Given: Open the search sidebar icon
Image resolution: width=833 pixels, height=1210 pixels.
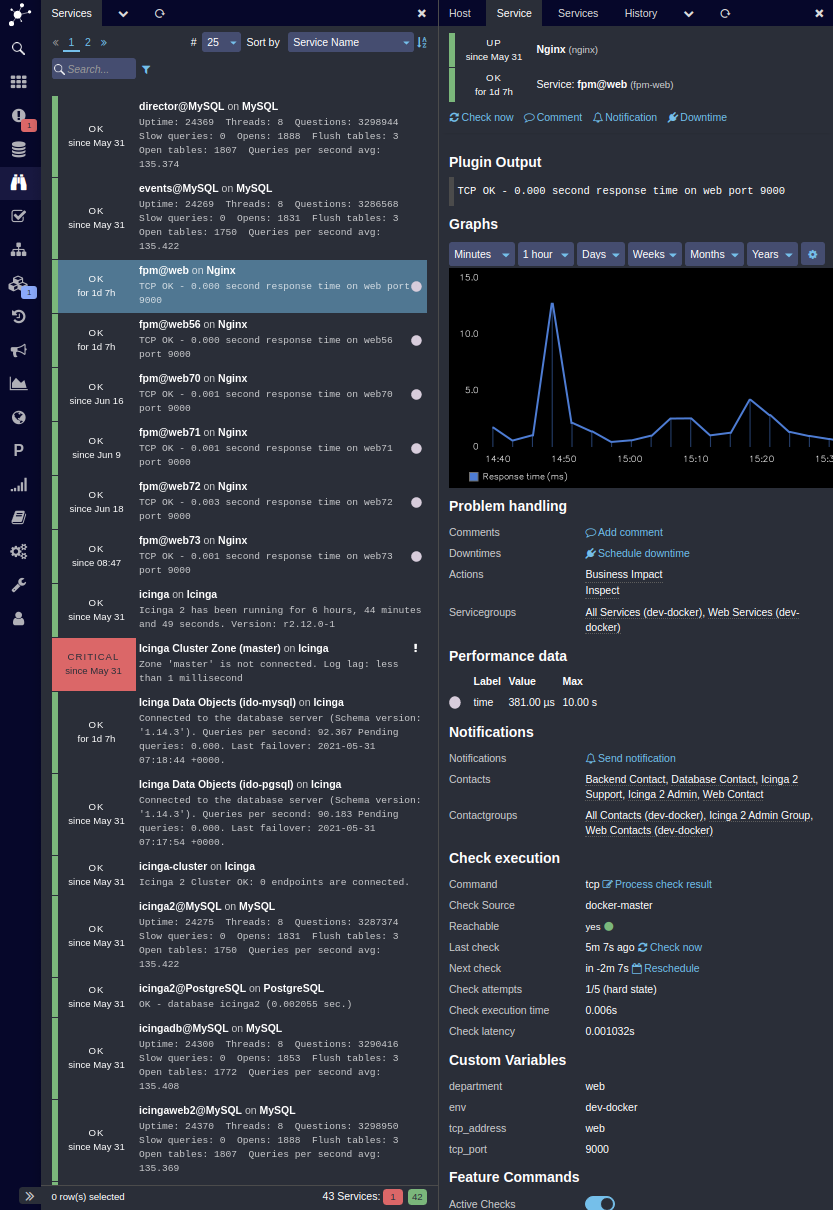Looking at the screenshot, I should (18, 48).
